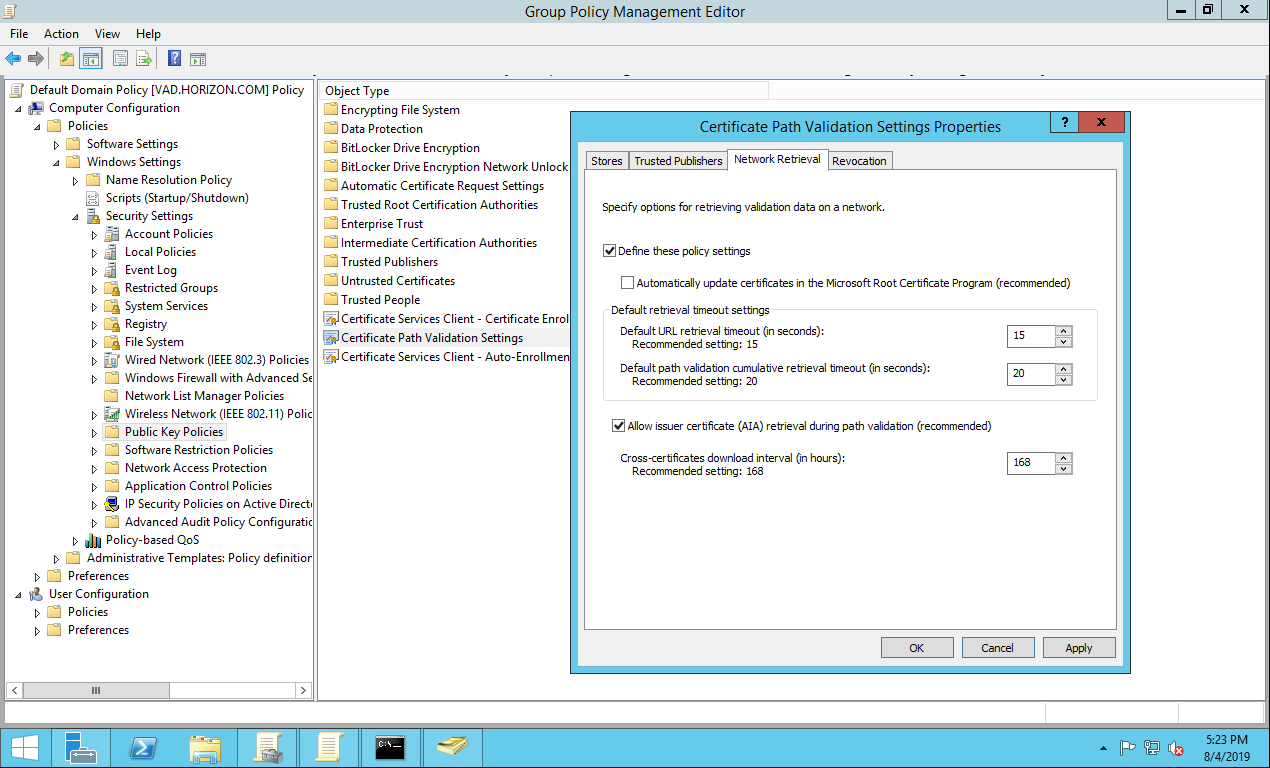The image size is (1270, 768).
Task: Click the Apply button
Action: click(x=1078, y=648)
